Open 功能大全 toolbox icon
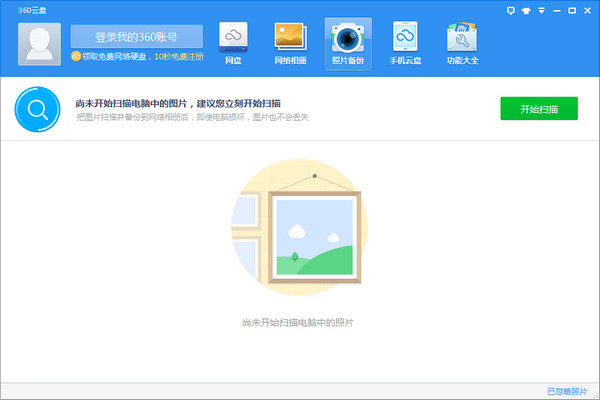 (x=462, y=42)
